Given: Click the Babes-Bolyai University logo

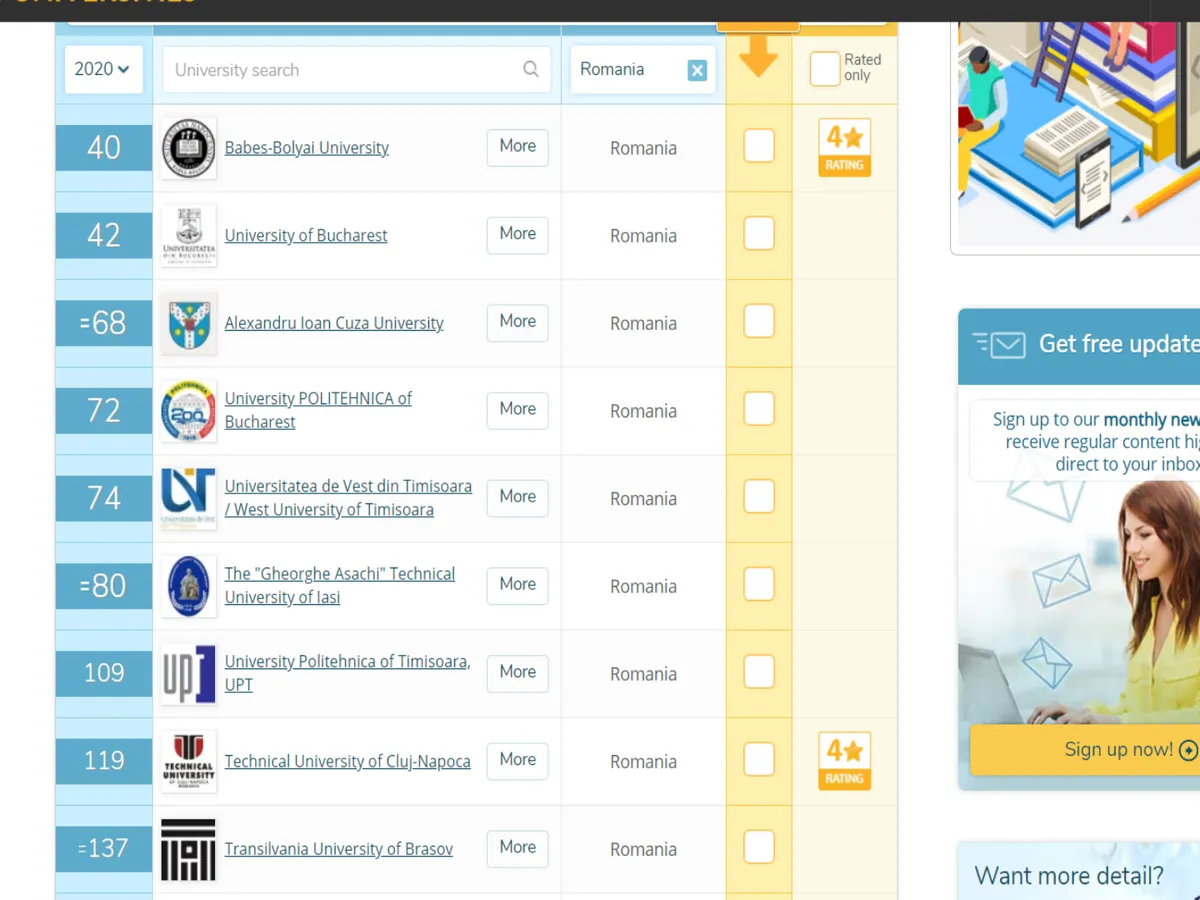Looking at the screenshot, I should tap(188, 148).
